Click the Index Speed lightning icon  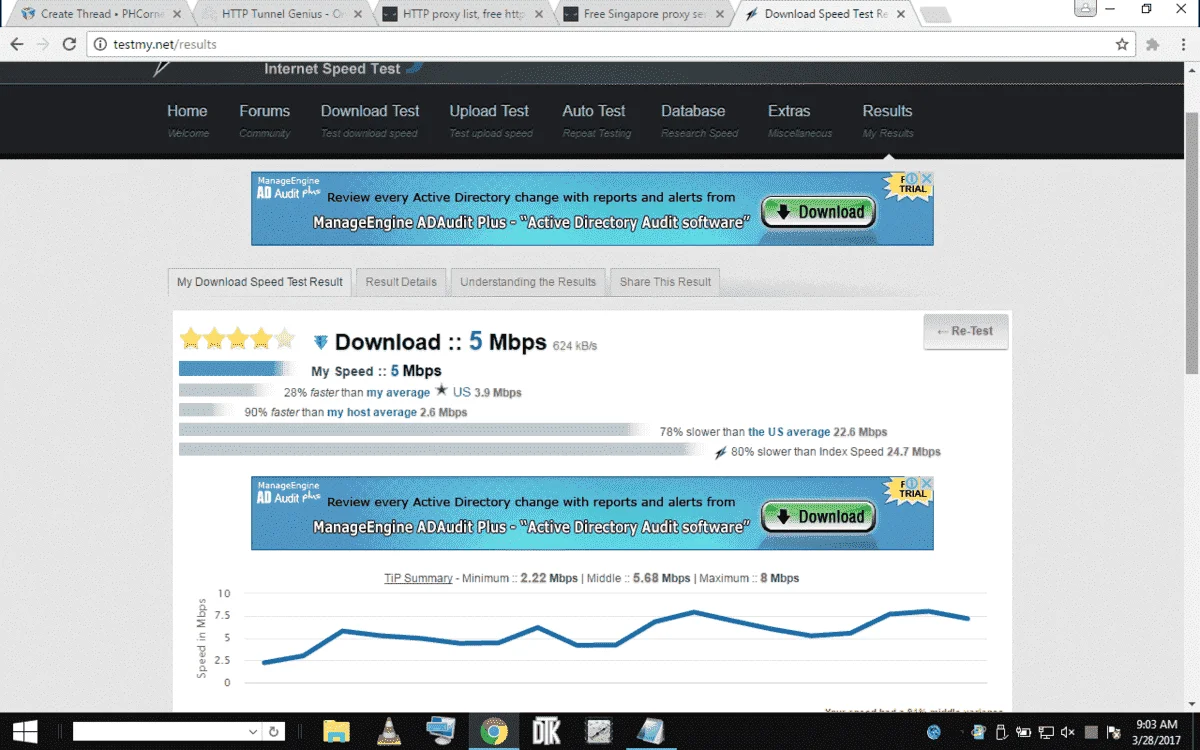(x=720, y=452)
